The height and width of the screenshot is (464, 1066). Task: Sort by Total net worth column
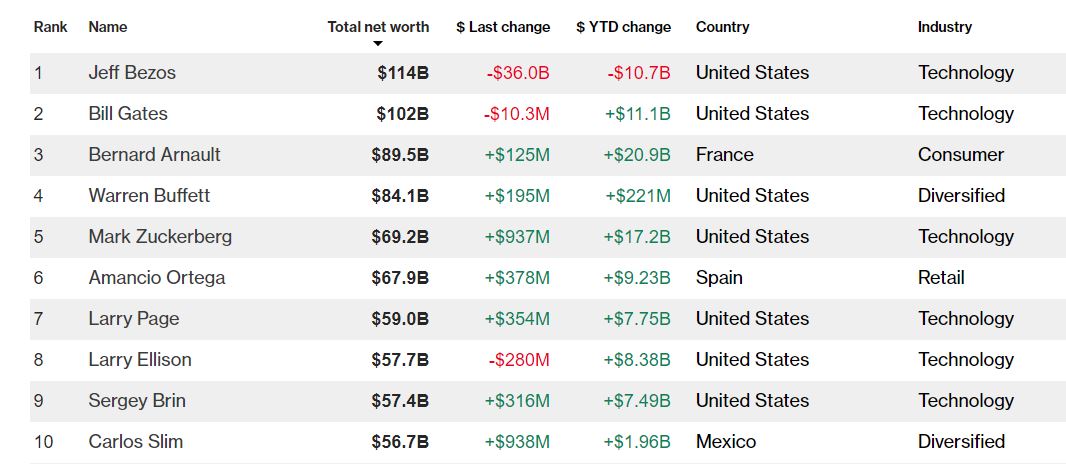pyautogui.click(x=378, y=27)
